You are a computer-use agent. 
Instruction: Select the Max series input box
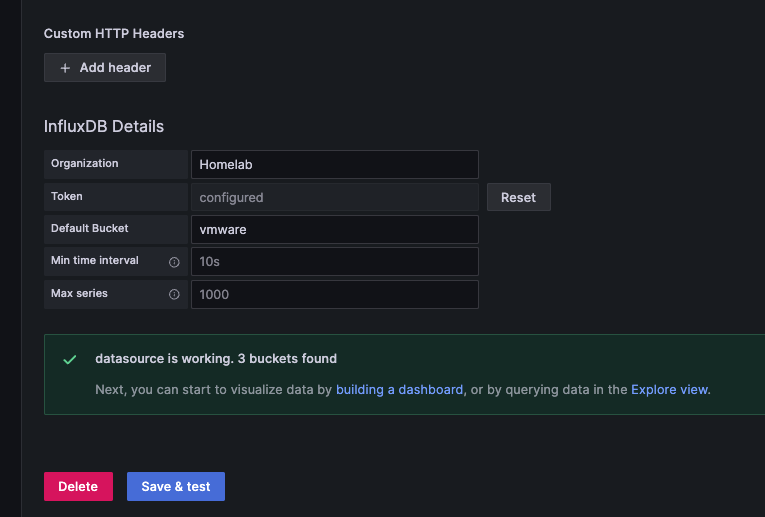coord(334,294)
